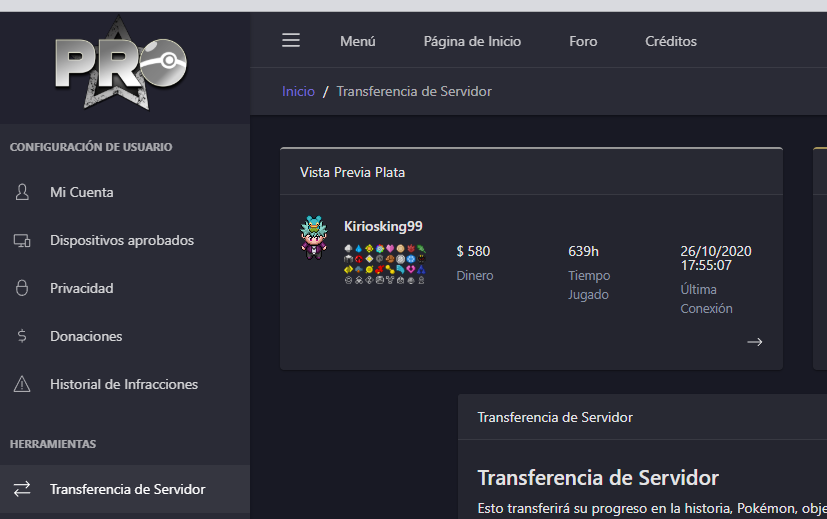Click the right arrow in Vista Previa Plata
This screenshot has height=519, width=827.
point(754,342)
